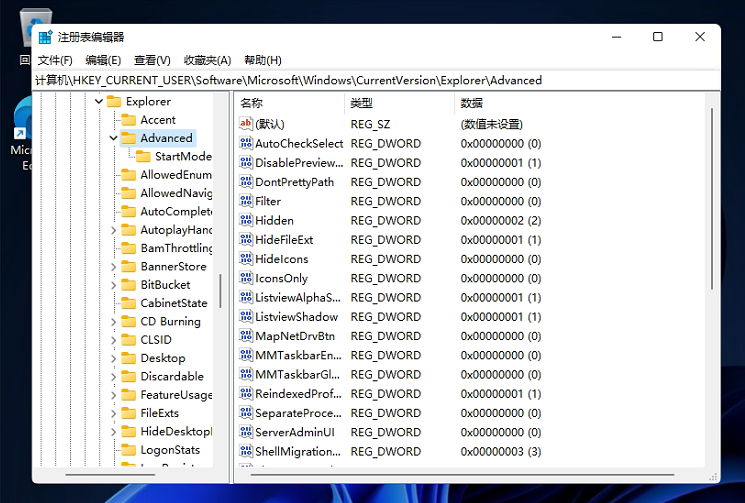The image size is (745, 503).
Task: Click the DWORD icon beside IconsOnly
Action: pos(246,278)
